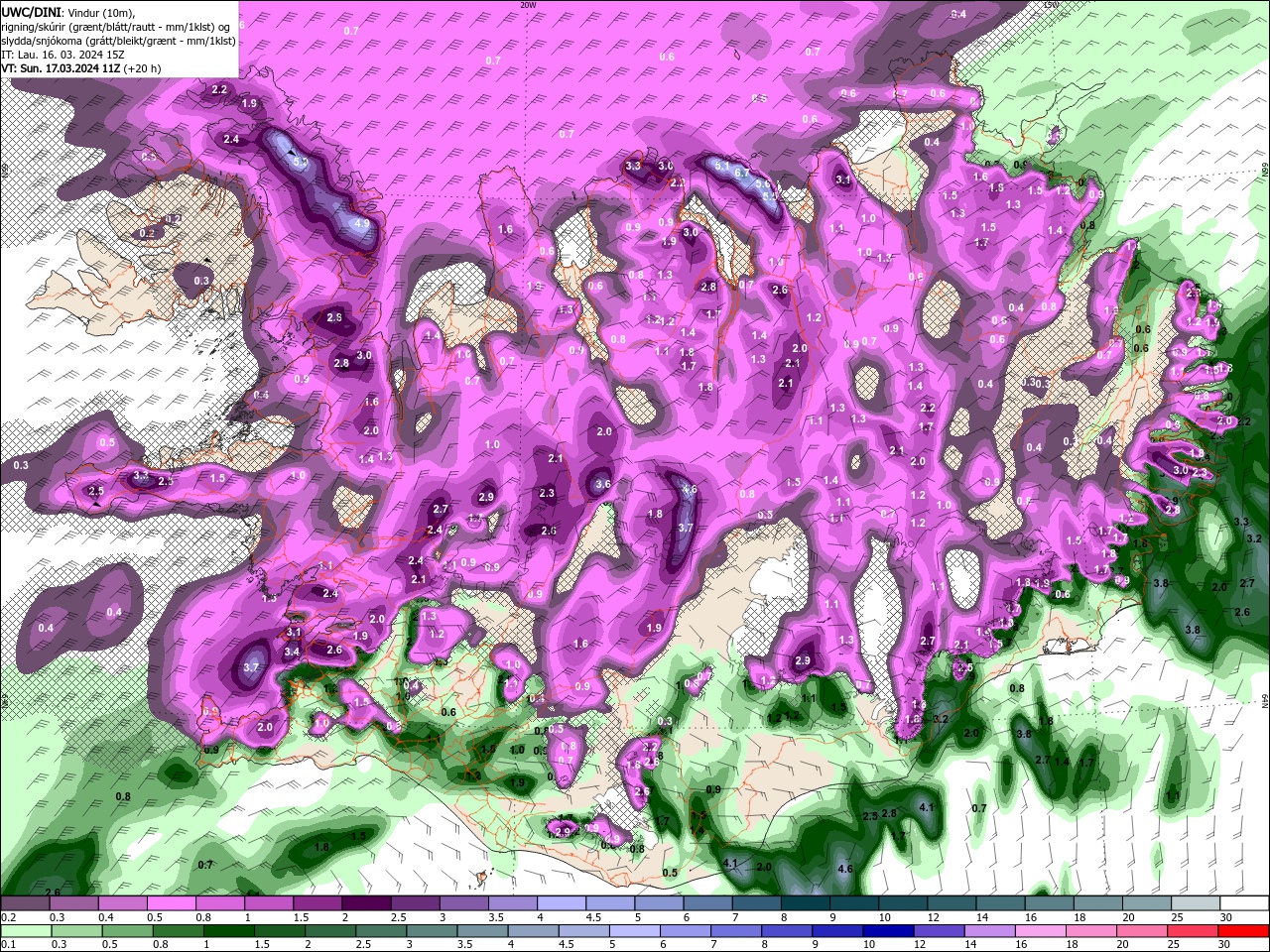Pick the 1 swatch in the upper legend

[x=268, y=903]
